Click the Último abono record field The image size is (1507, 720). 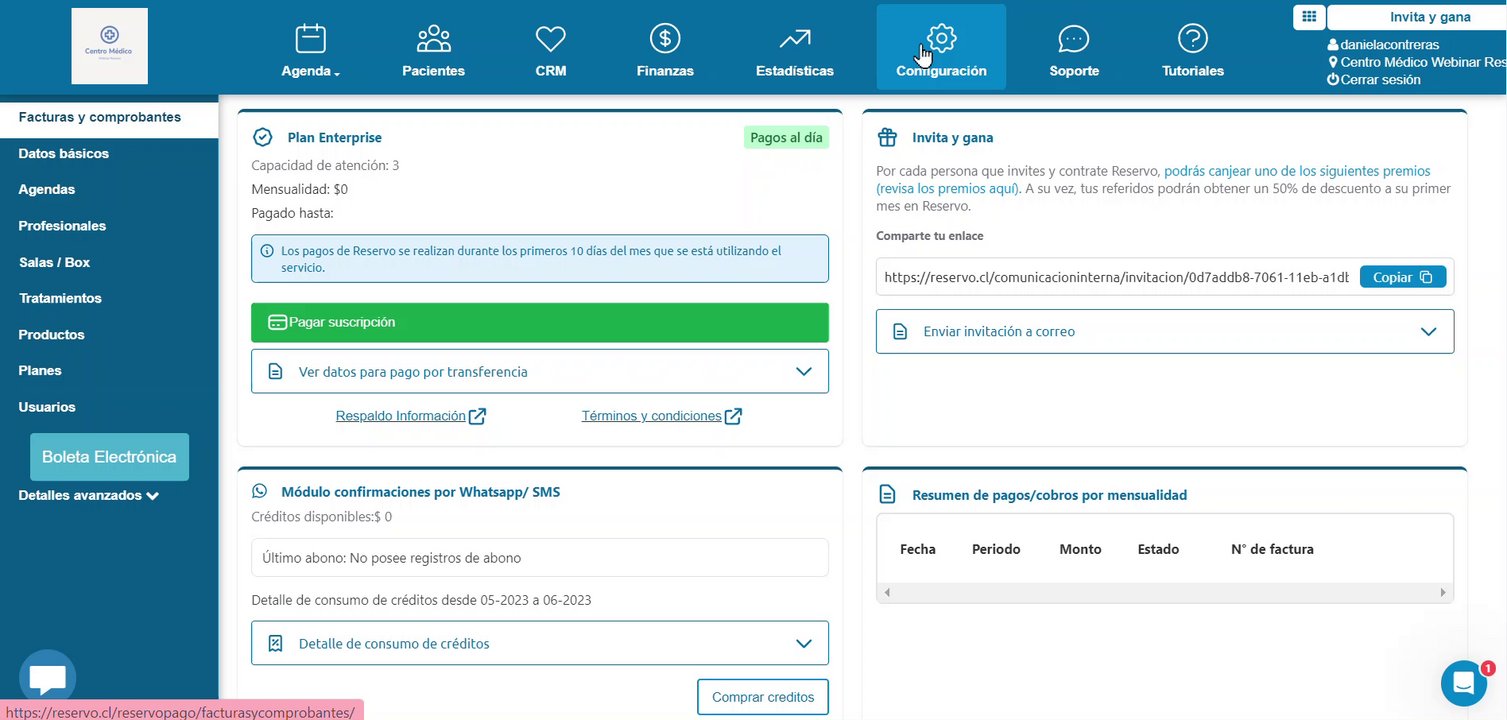(540, 558)
